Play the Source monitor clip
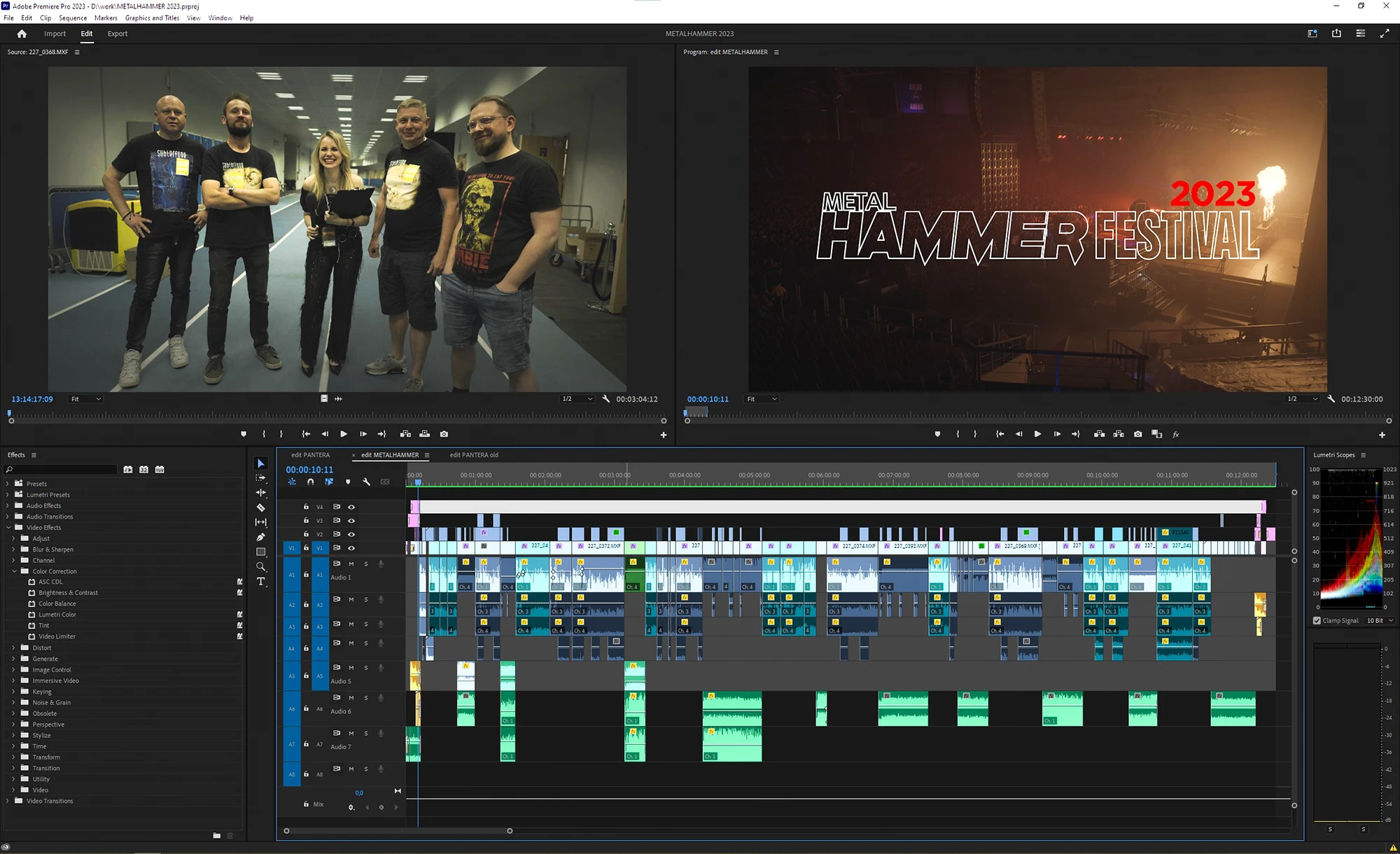1400x854 pixels. coord(344,434)
